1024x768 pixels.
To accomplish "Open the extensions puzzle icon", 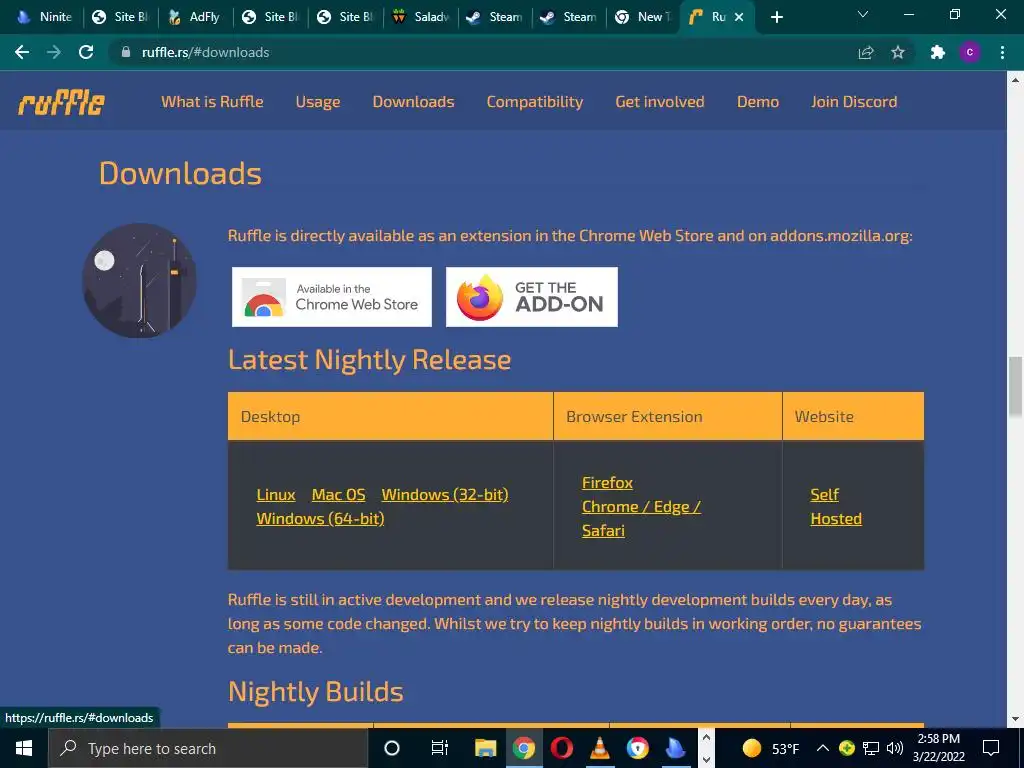I will (x=938, y=52).
